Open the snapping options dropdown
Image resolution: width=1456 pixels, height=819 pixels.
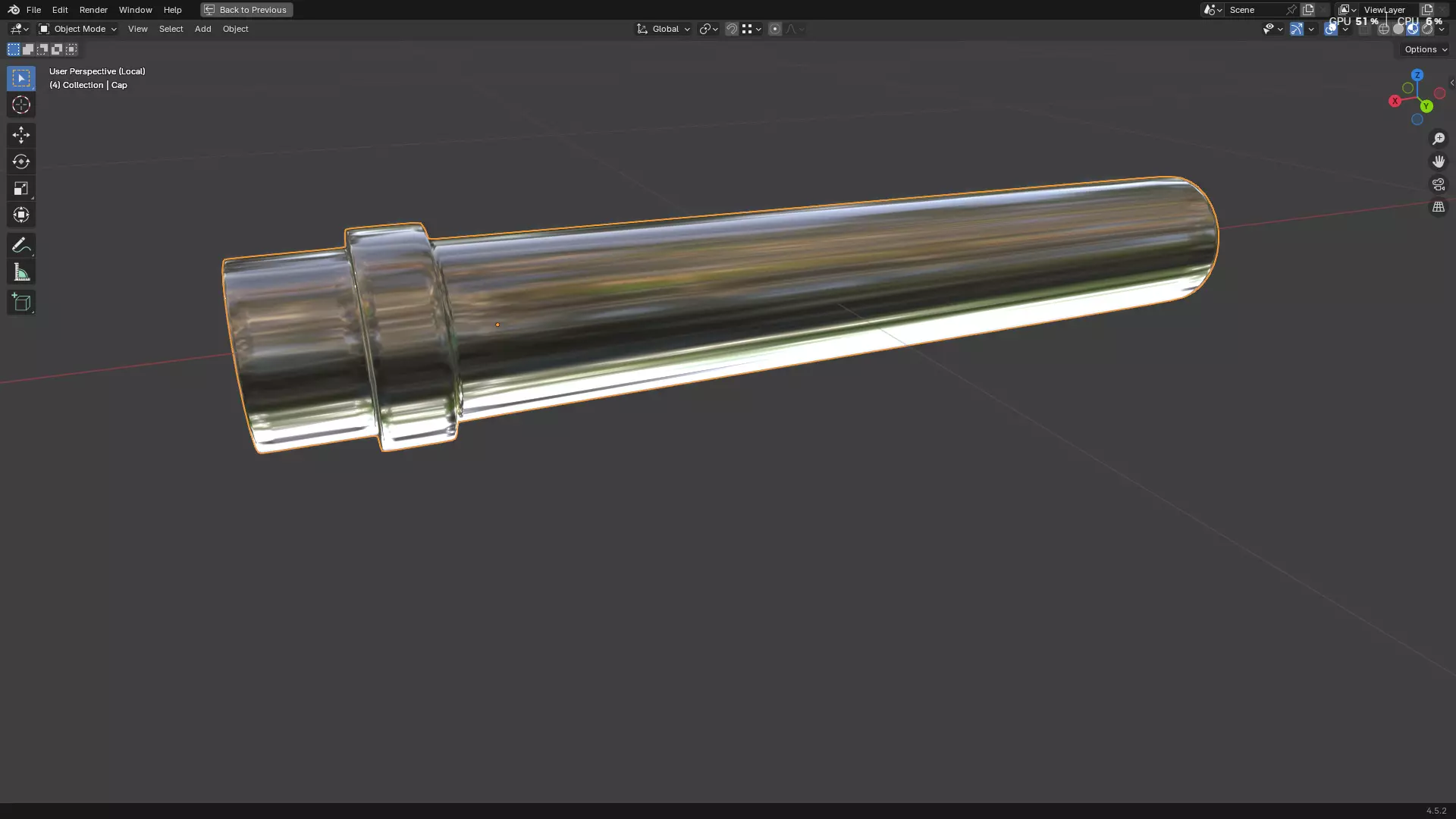click(x=752, y=29)
